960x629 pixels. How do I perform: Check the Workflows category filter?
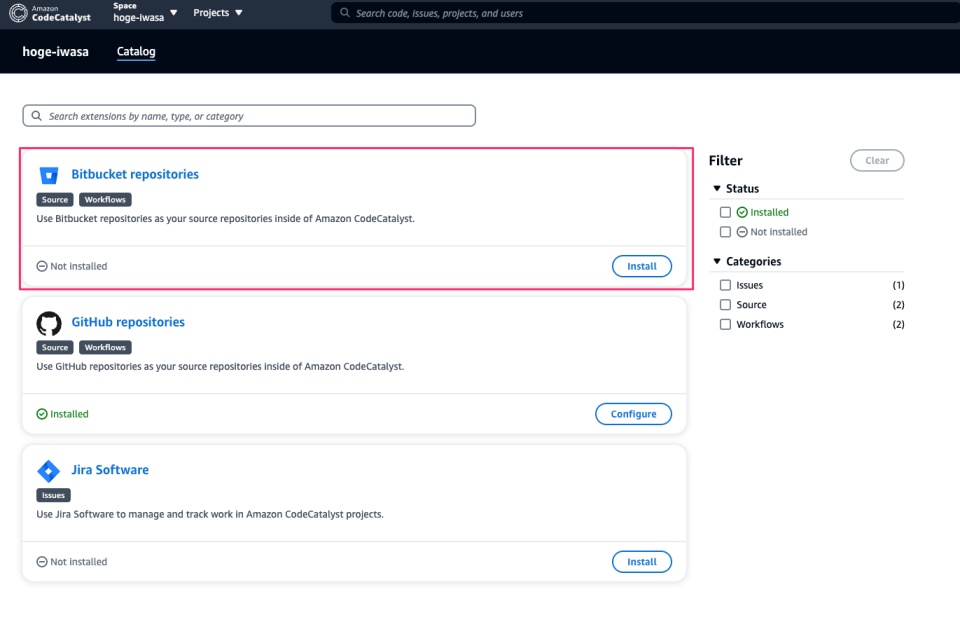[x=725, y=324]
